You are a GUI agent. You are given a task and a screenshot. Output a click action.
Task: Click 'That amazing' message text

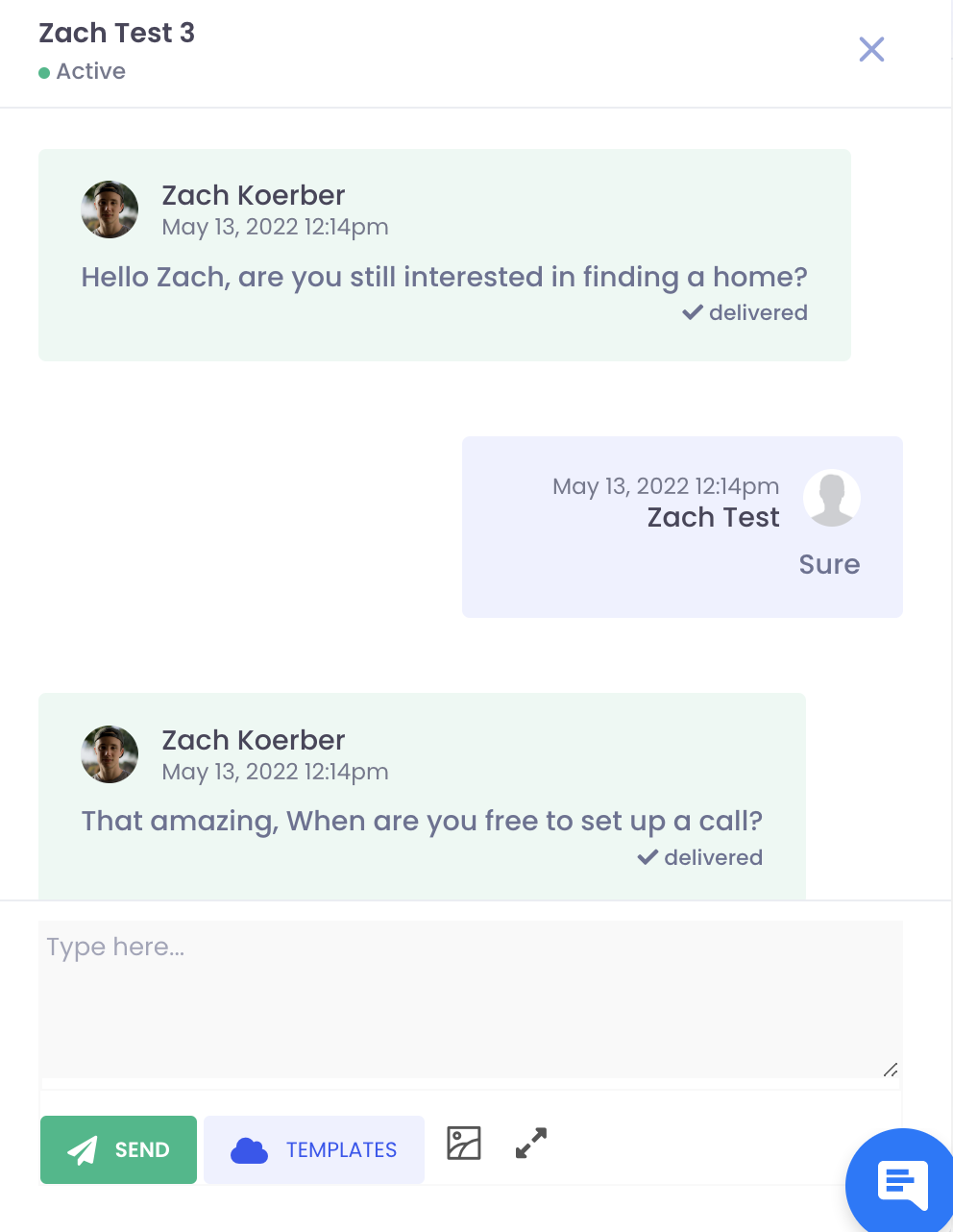421,821
